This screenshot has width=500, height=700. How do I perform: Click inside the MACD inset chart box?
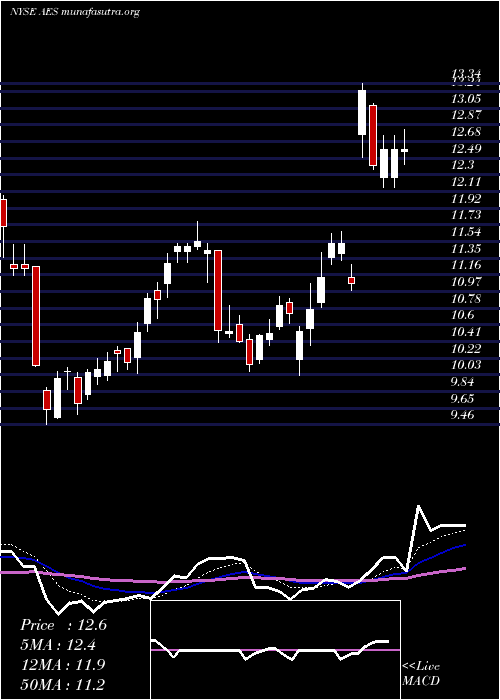point(275,650)
